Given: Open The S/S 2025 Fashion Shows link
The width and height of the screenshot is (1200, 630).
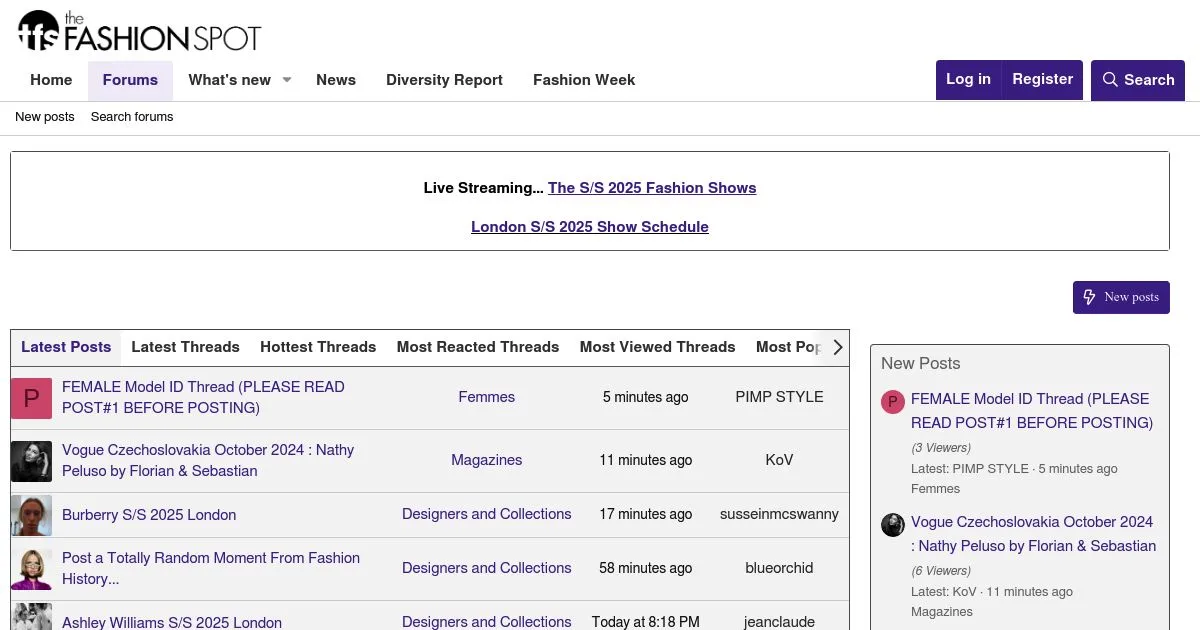Looking at the screenshot, I should coord(652,188).
